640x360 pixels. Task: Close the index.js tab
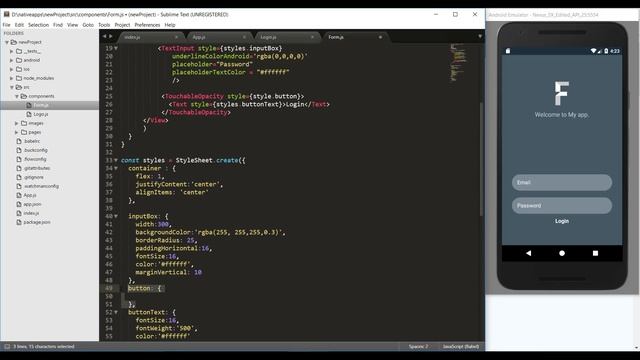pos(176,37)
